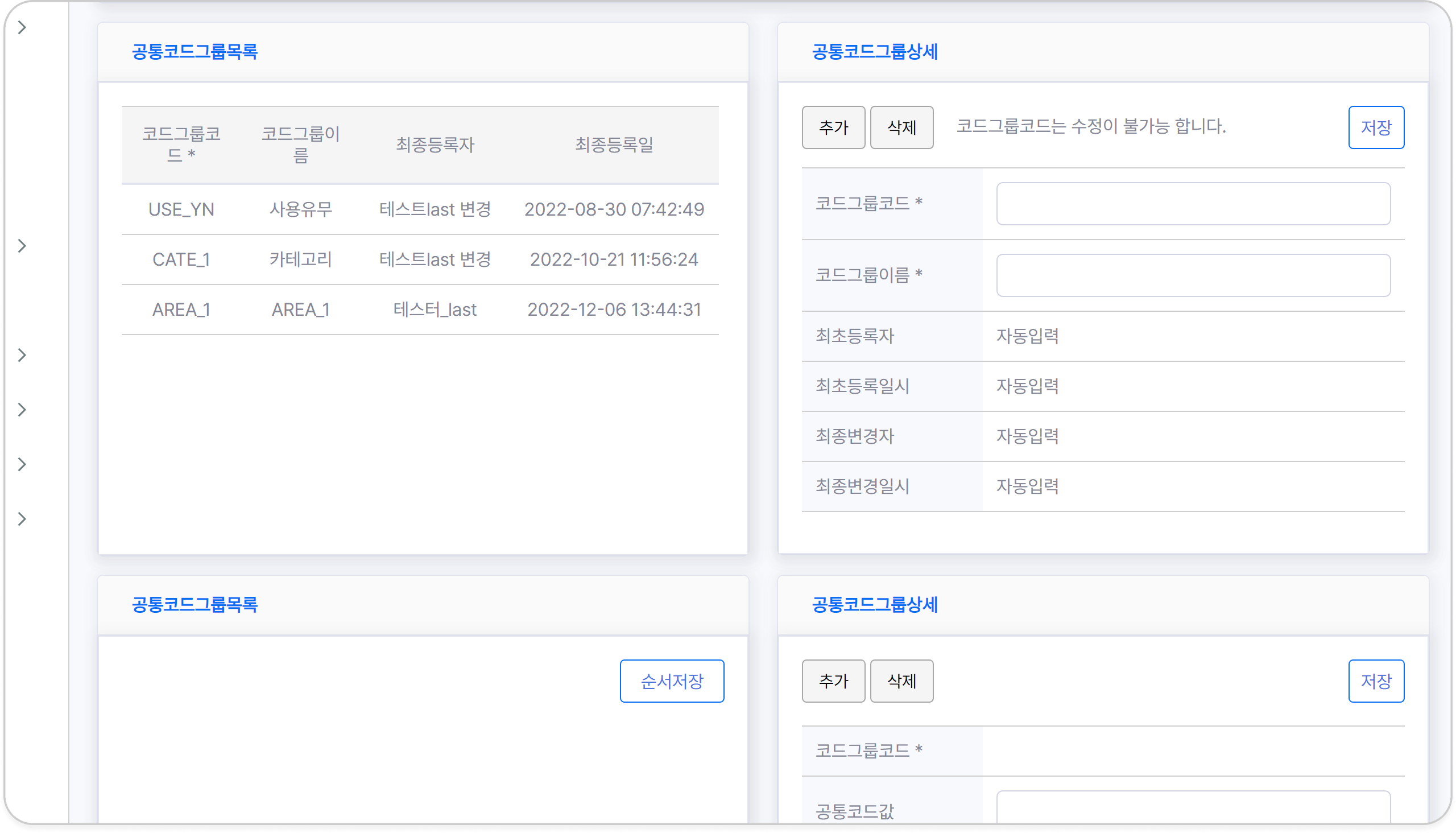The image size is (1456, 833).
Task: Expand the topmost sidebar chevron
Action: [22, 27]
